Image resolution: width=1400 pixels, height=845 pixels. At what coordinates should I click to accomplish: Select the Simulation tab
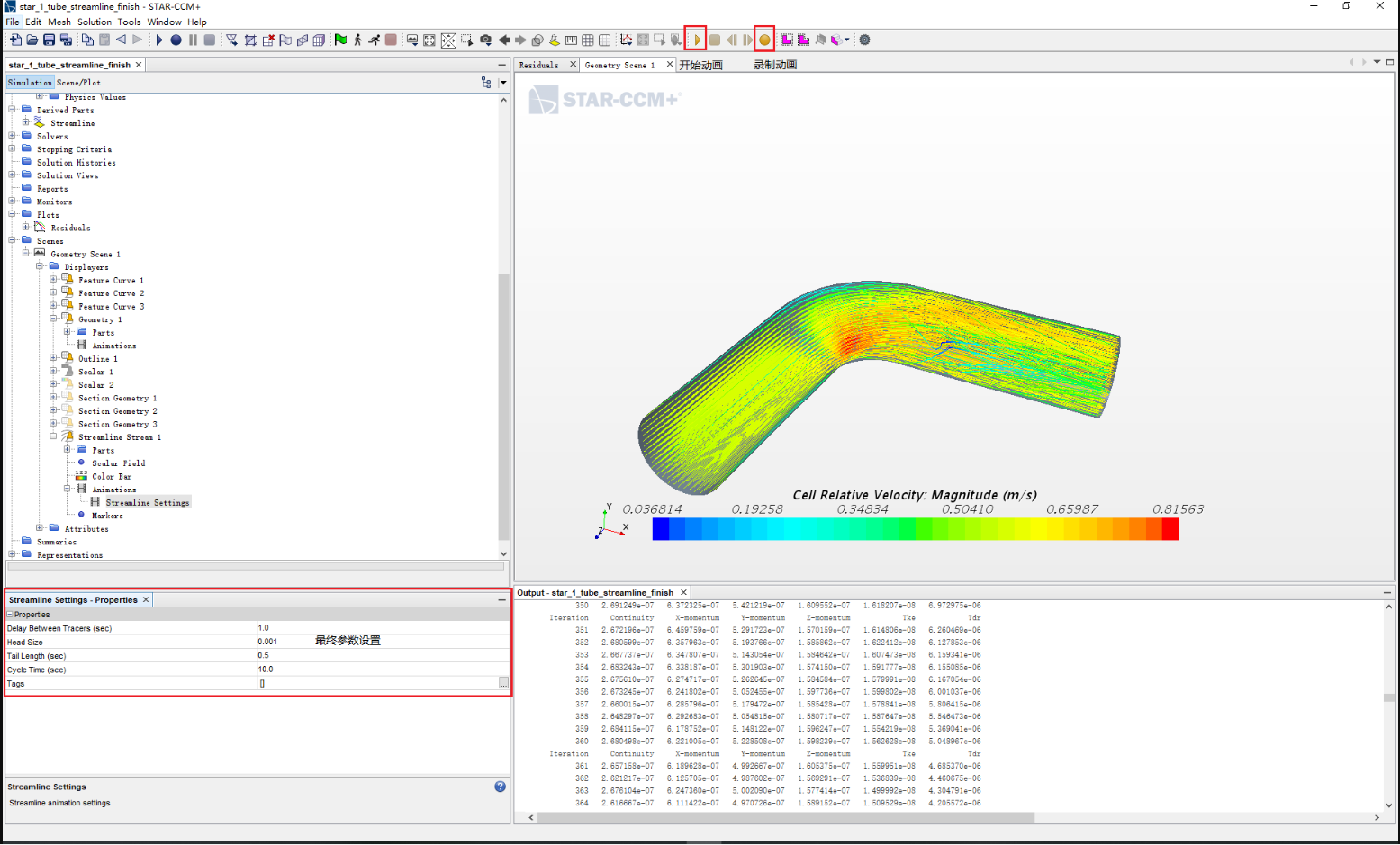tap(30, 83)
